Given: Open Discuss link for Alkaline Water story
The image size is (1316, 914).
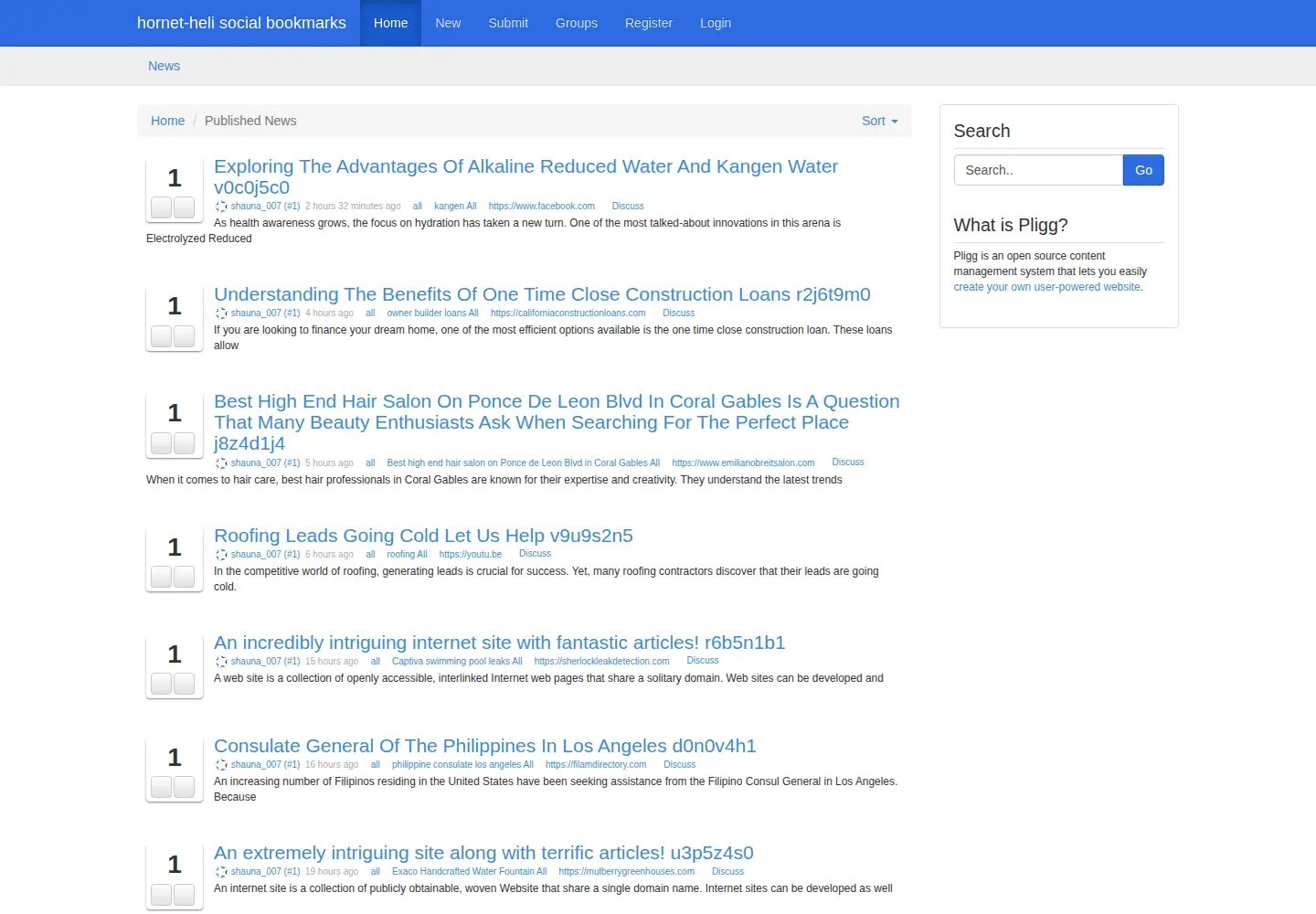Looking at the screenshot, I should coord(628,207).
